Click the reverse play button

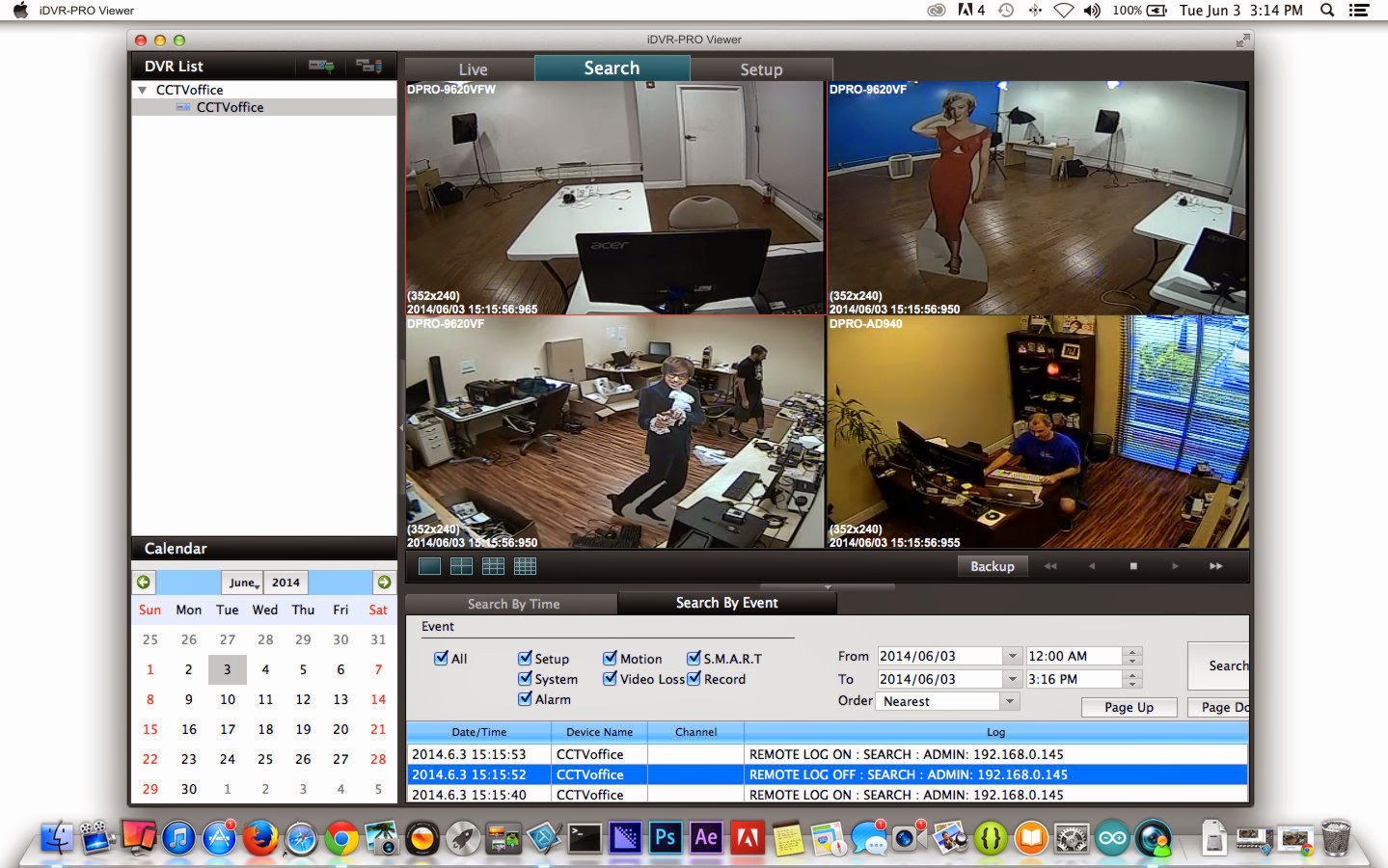click(1092, 566)
